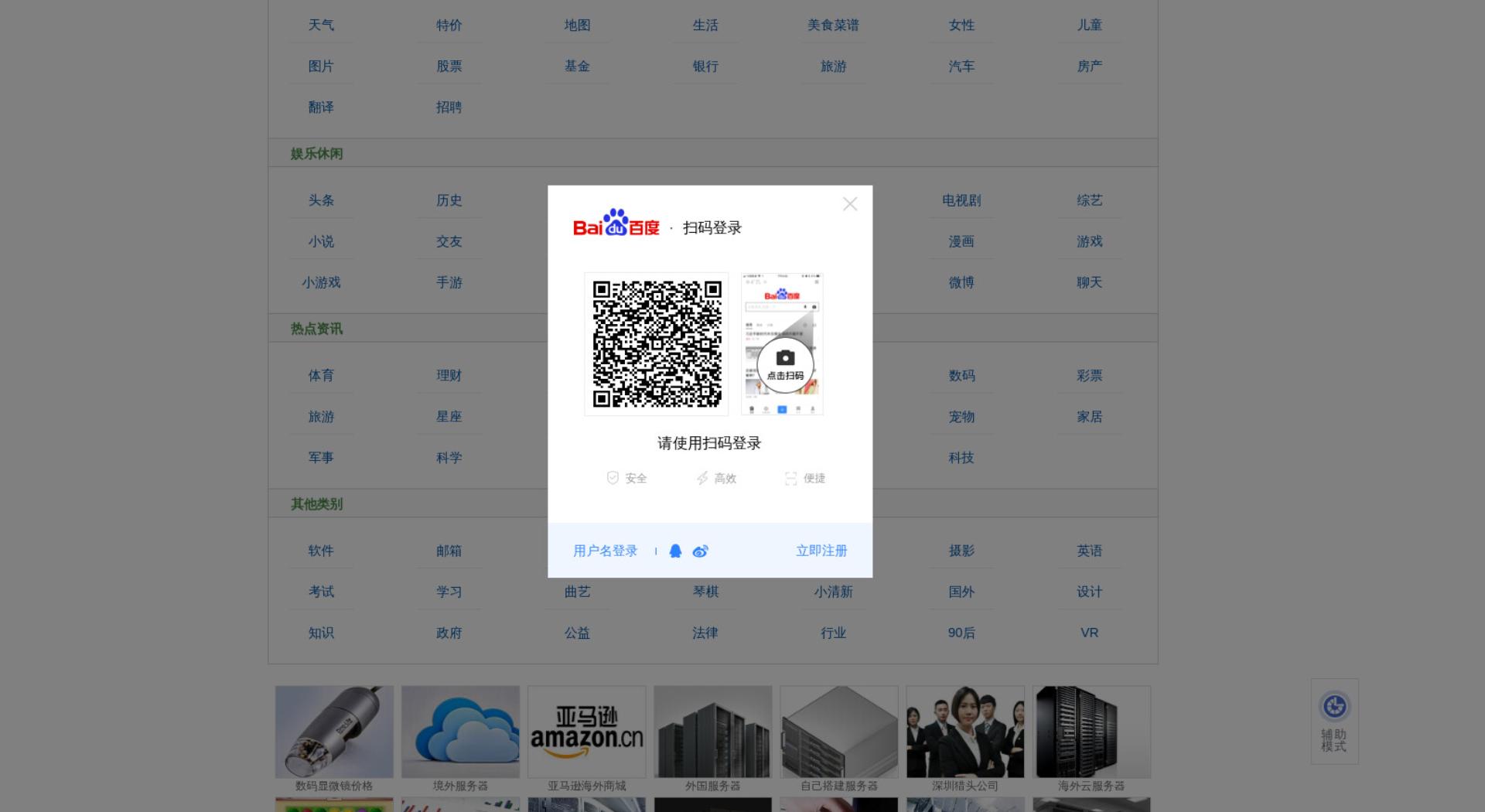The width and height of the screenshot is (1485, 812).
Task: Open the 特价 link
Action: coord(449,25)
